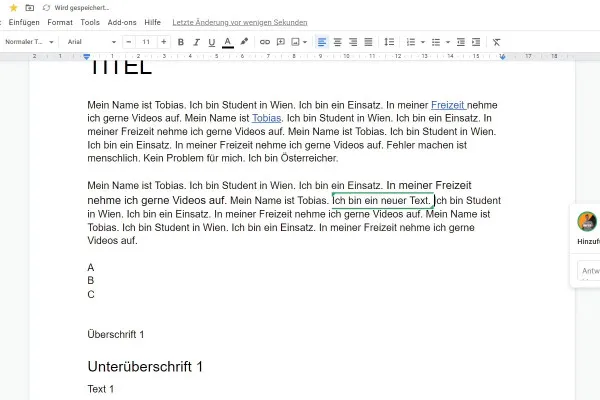Open the insert image dropdown arrow
Image resolution: width=600 pixels, height=400 pixels.
pyautogui.click(x=305, y=42)
